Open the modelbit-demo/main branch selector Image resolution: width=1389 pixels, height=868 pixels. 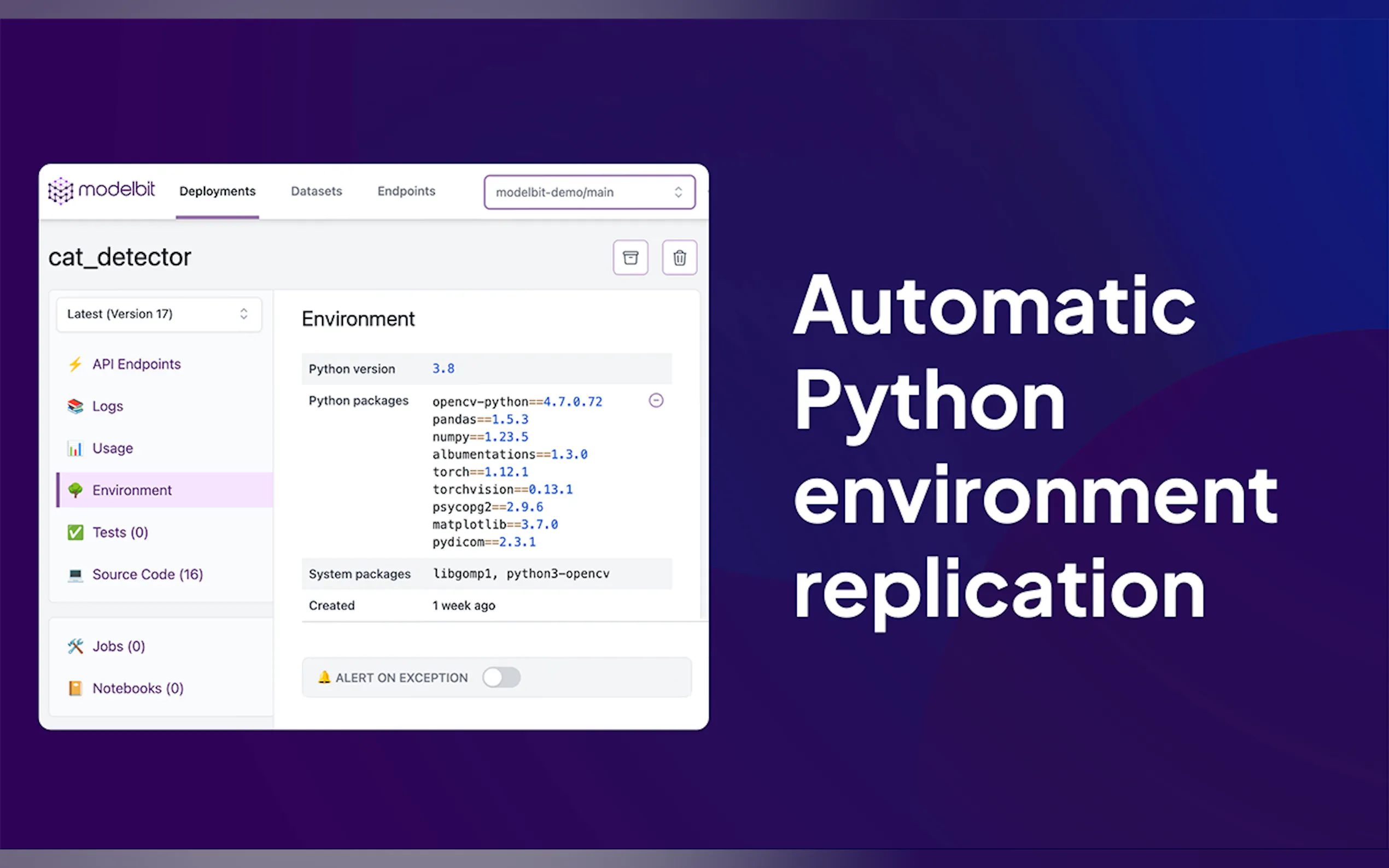pos(589,192)
